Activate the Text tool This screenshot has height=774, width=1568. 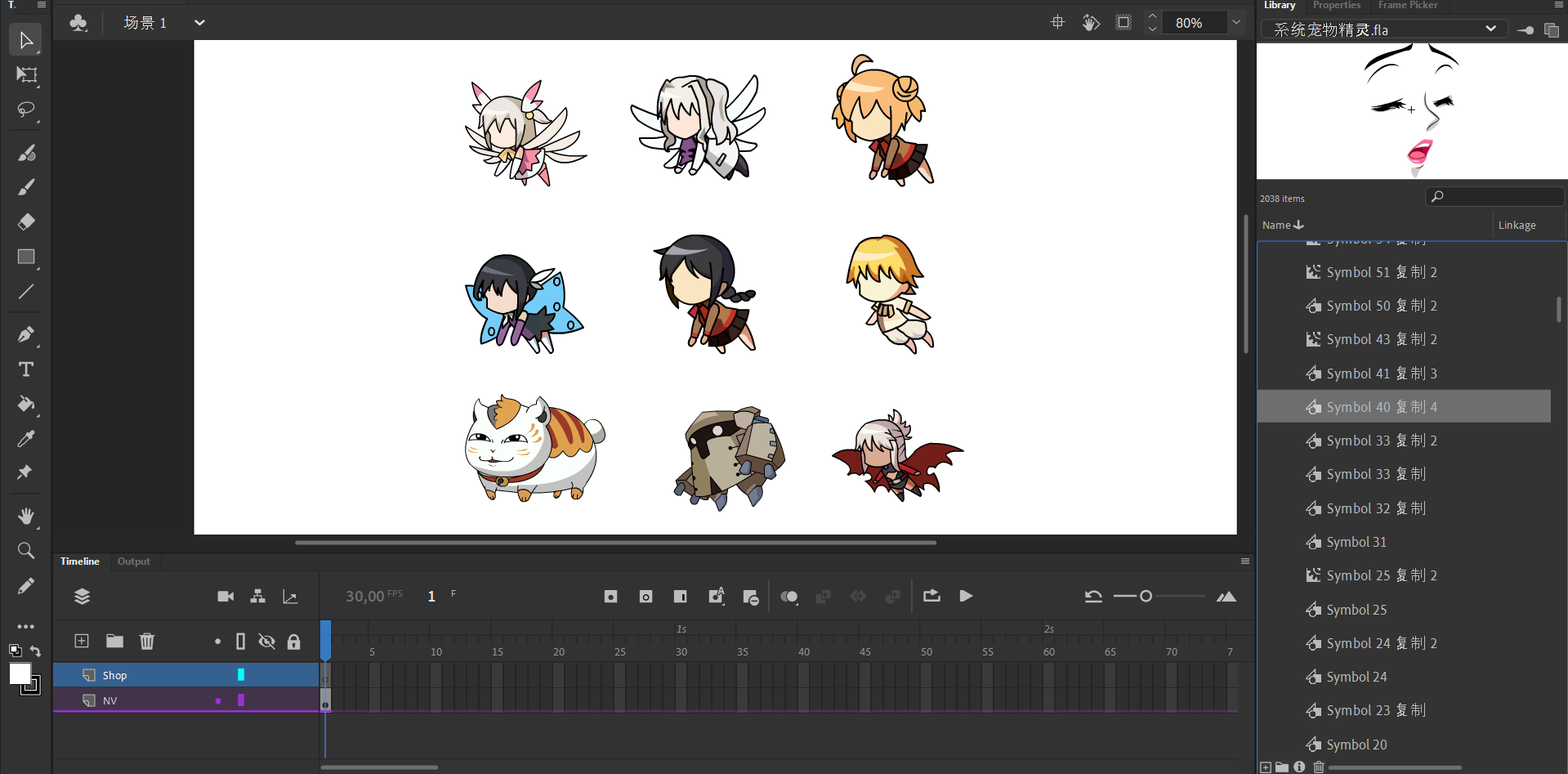[x=26, y=369]
